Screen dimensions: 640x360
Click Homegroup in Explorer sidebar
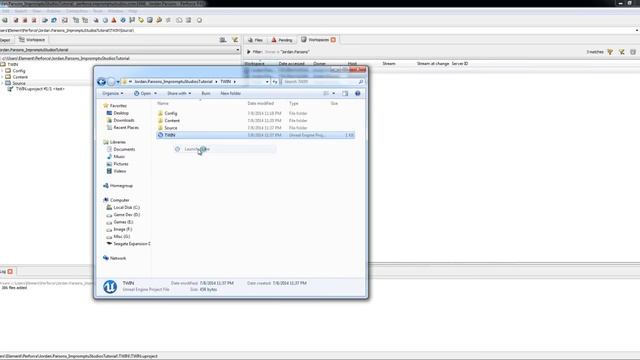click(x=118, y=186)
